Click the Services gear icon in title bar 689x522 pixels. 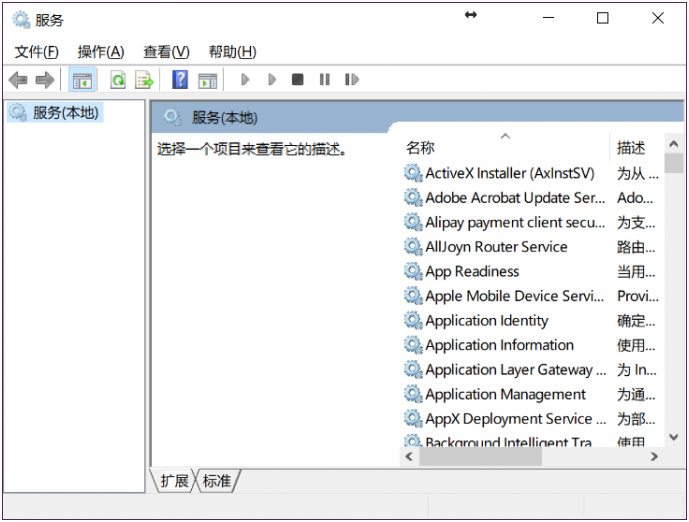(21, 19)
